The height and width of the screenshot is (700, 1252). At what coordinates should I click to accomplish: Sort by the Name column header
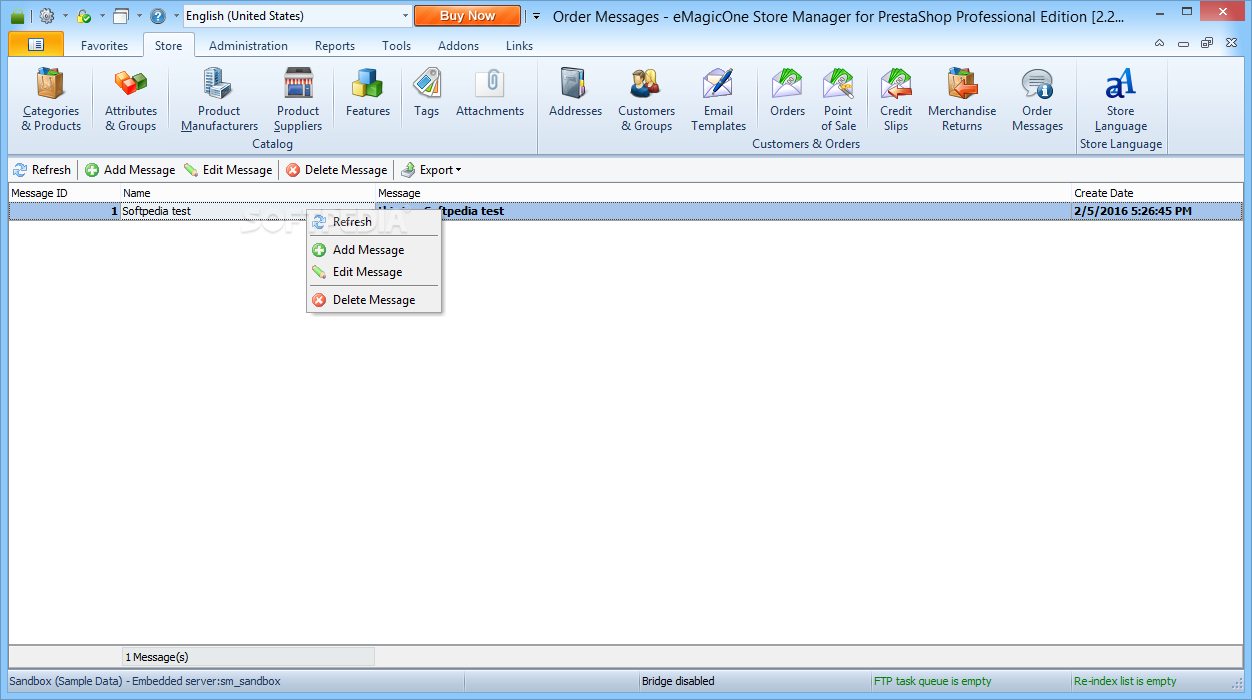(248, 193)
